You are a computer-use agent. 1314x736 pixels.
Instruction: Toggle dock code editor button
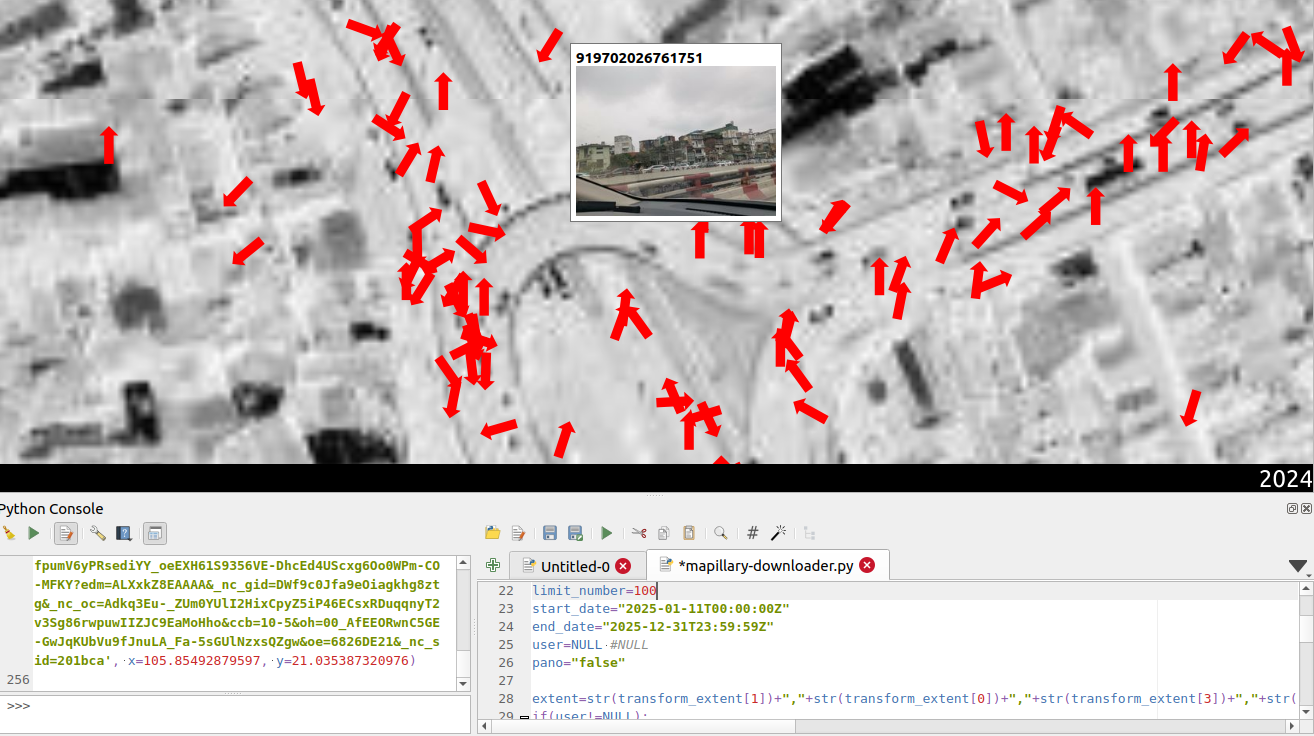tap(155, 533)
